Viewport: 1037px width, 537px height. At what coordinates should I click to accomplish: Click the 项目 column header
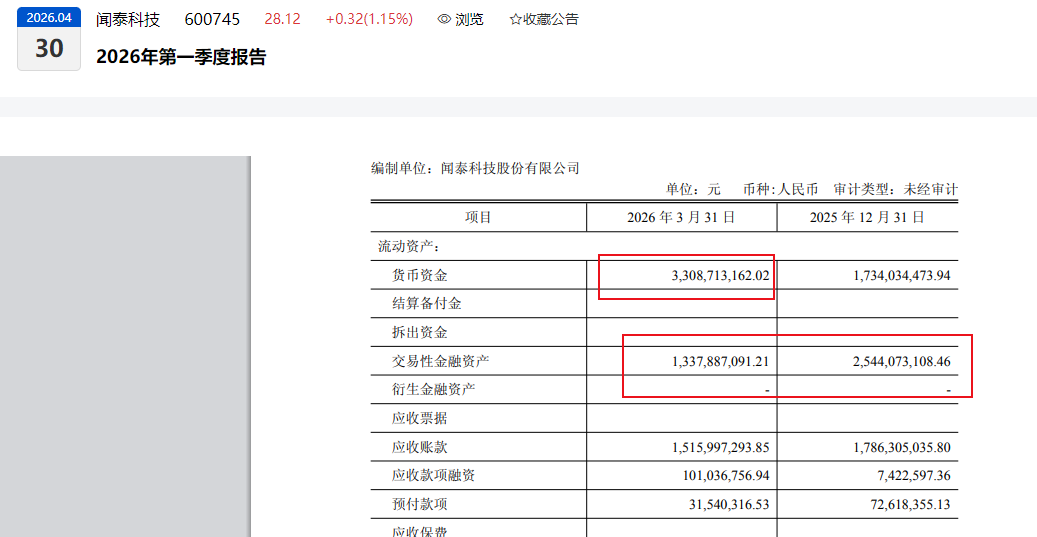pyautogui.click(x=478, y=217)
